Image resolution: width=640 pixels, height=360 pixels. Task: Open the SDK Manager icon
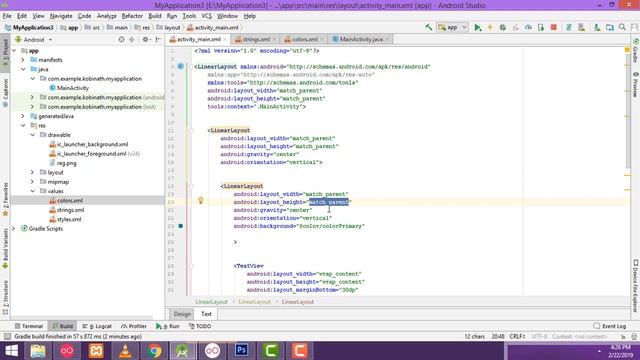(x=597, y=27)
